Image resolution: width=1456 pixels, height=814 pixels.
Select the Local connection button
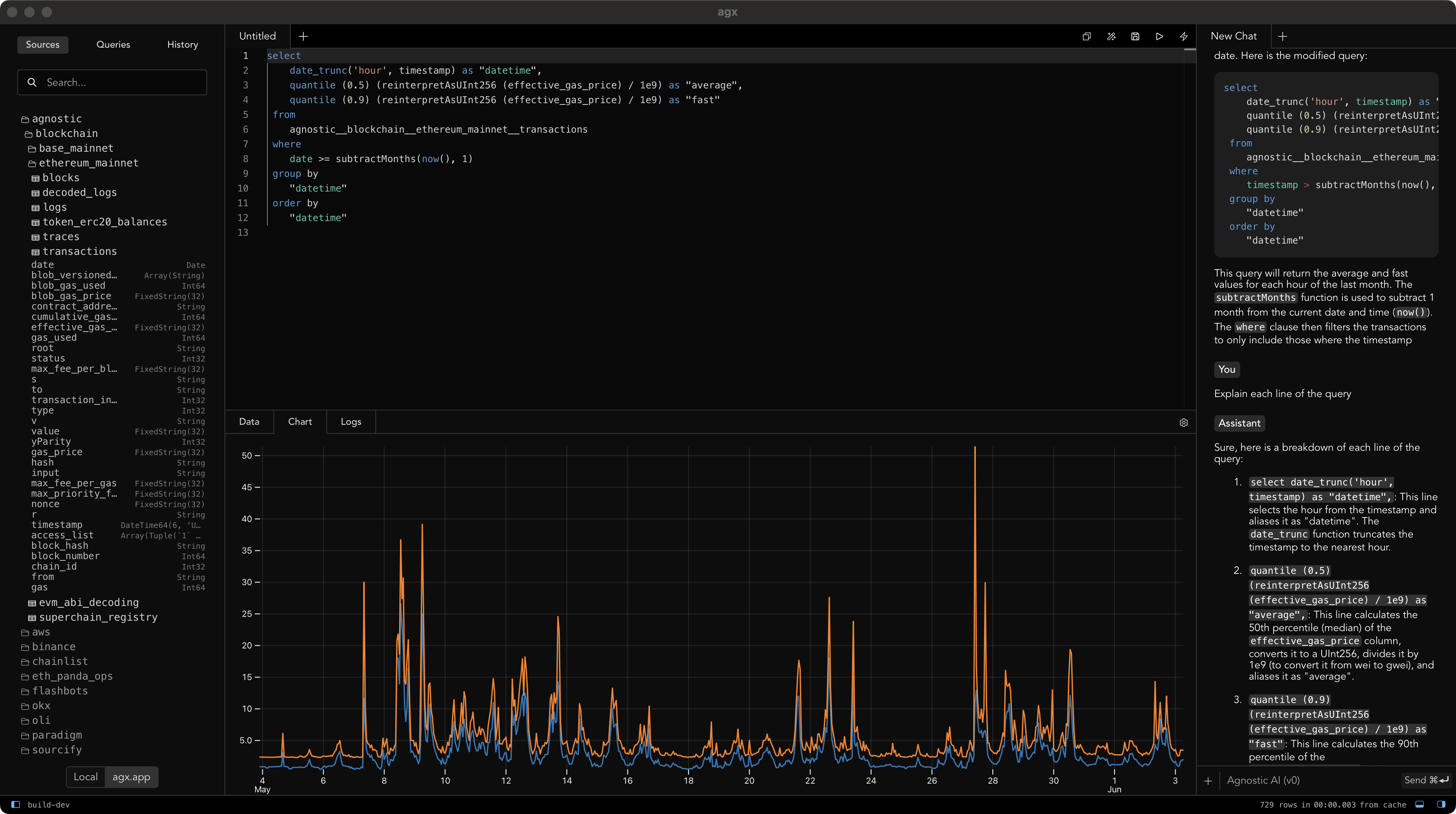coord(85,777)
